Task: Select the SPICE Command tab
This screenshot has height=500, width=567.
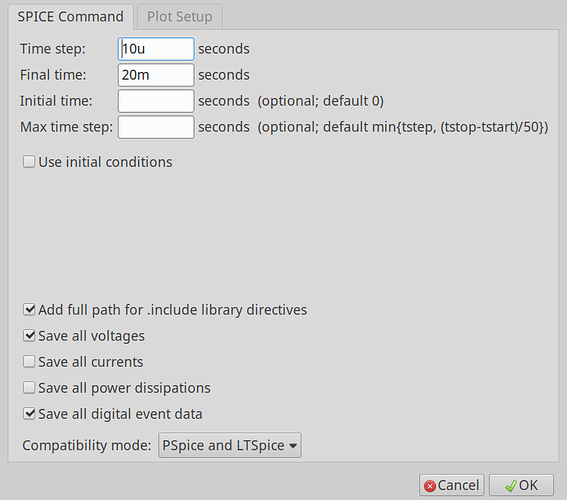Action: tap(71, 17)
